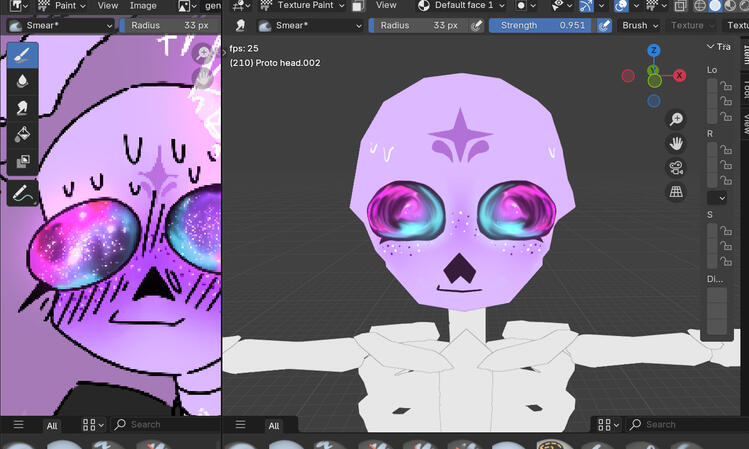Toggle camera view gizmo in 3D viewport

(x=676, y=168)
